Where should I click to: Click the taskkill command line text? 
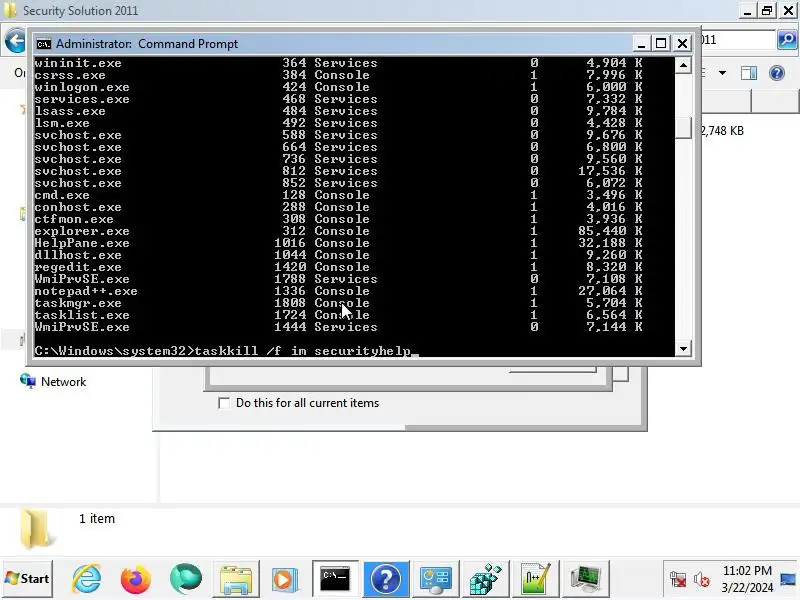[303, 351]
